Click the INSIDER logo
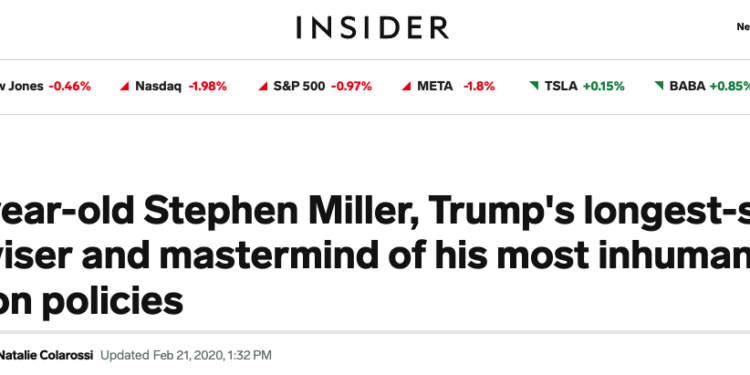This screenshot has width=750, height=375. 372,27
